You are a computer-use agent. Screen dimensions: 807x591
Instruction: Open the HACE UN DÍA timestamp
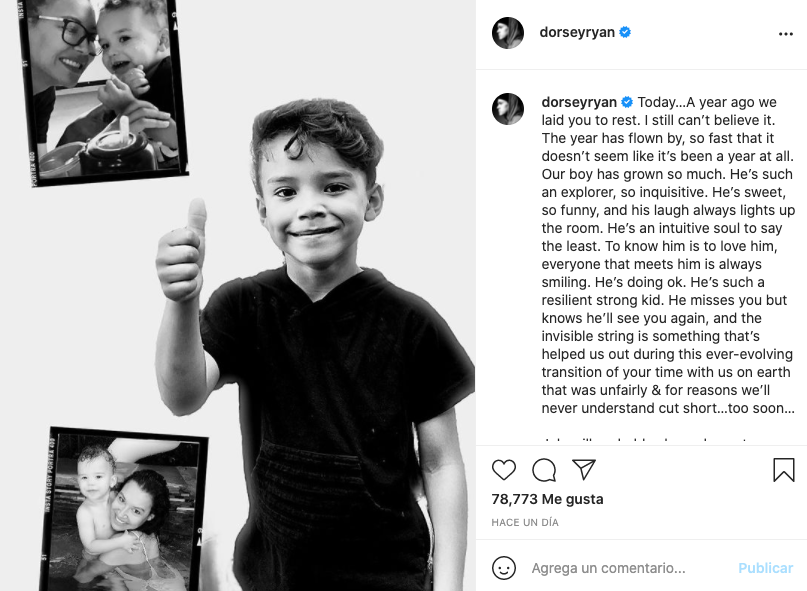tap(525, 523)
